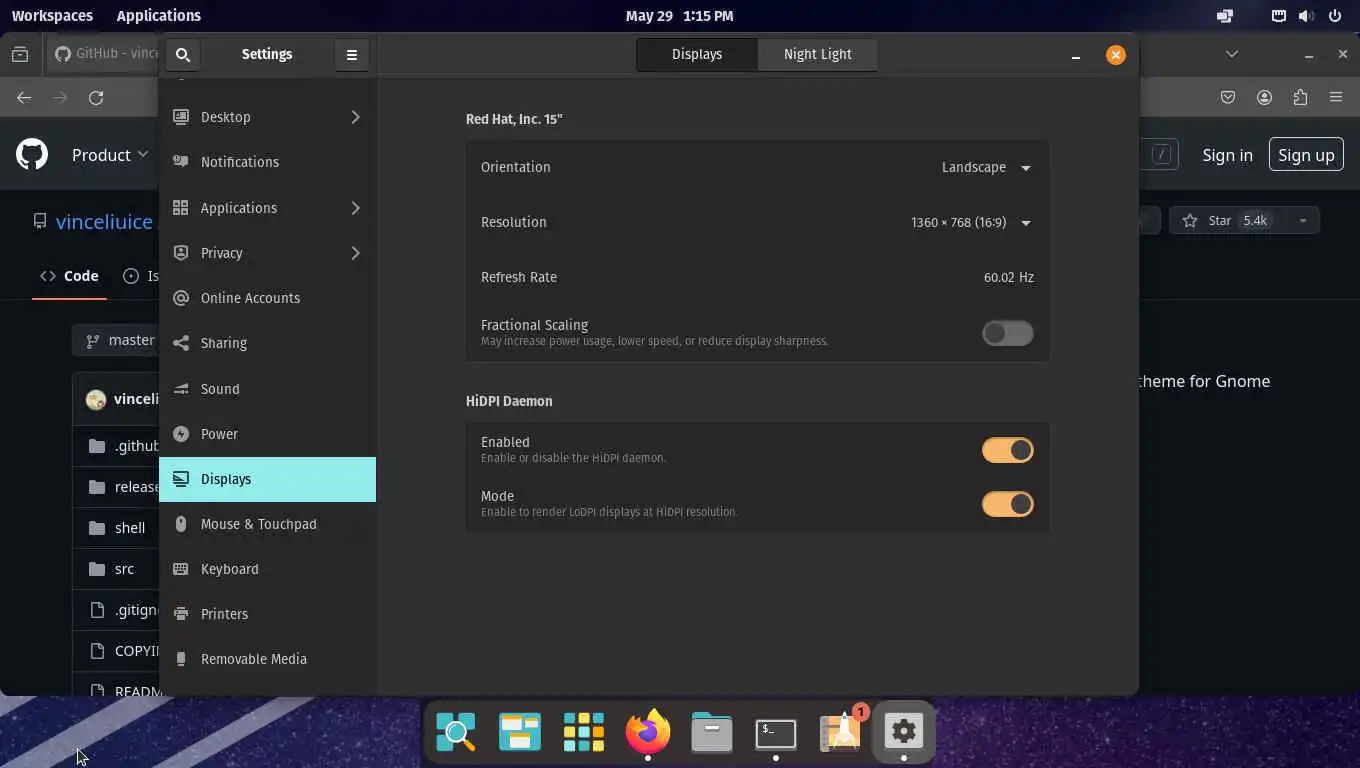Select the GitHub Code tab
This screenshot has width=1360, height=768.
[x=69, y=276]
